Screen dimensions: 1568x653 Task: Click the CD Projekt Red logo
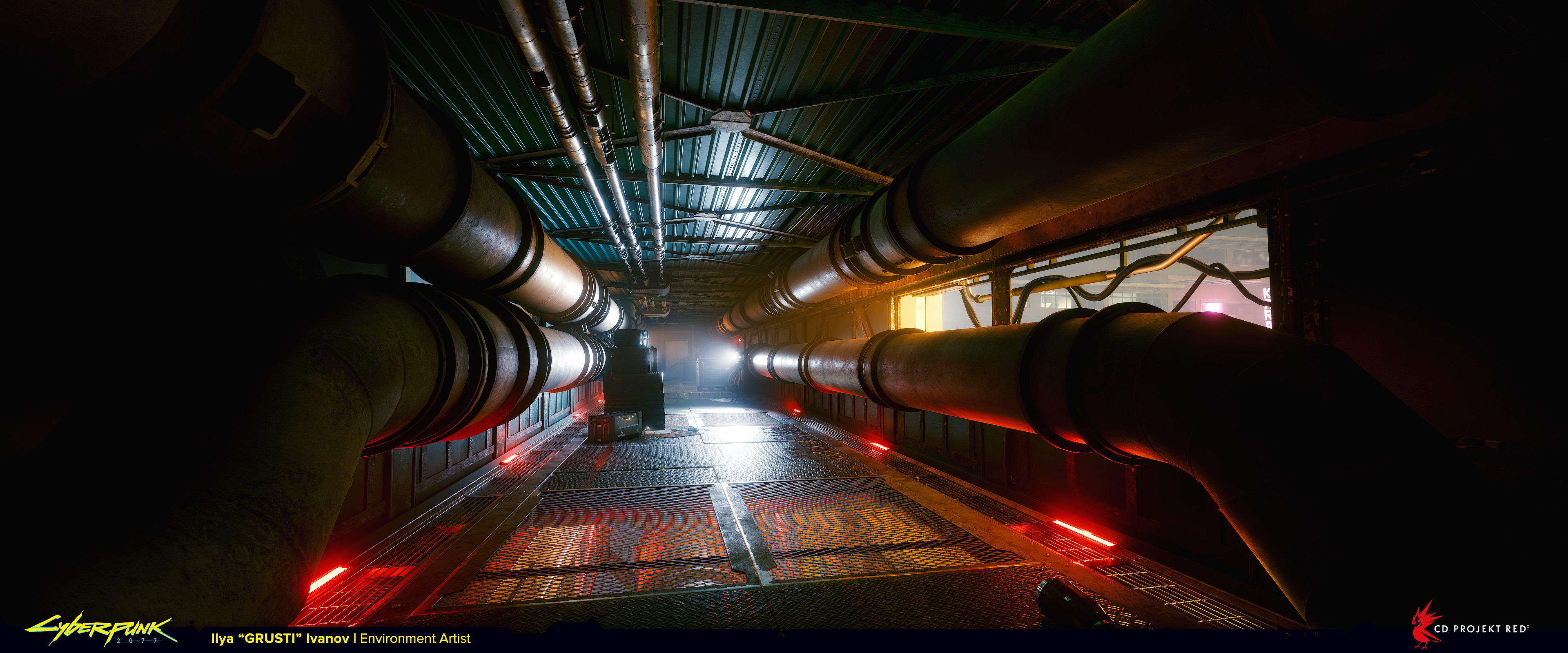coord(1470,624)
